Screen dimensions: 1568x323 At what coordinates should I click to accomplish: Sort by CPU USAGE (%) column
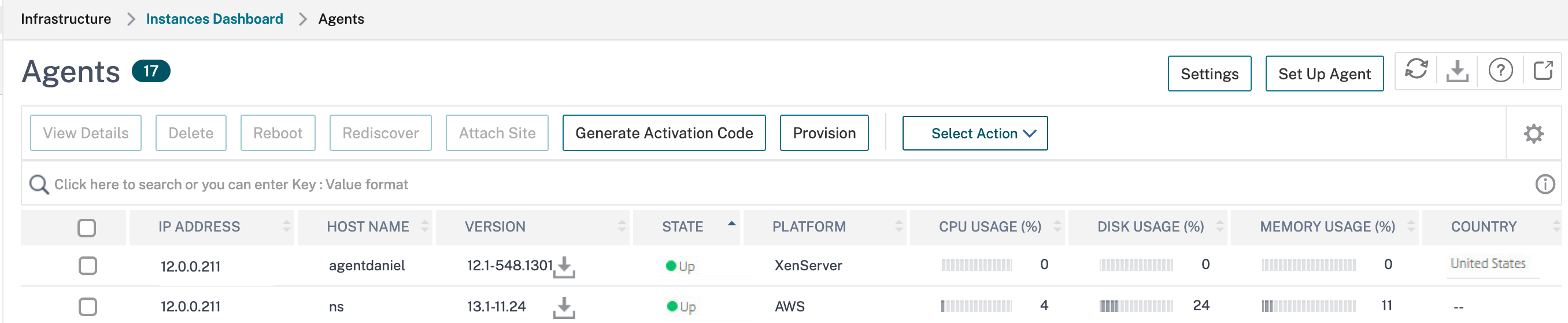tap(987, 227)
